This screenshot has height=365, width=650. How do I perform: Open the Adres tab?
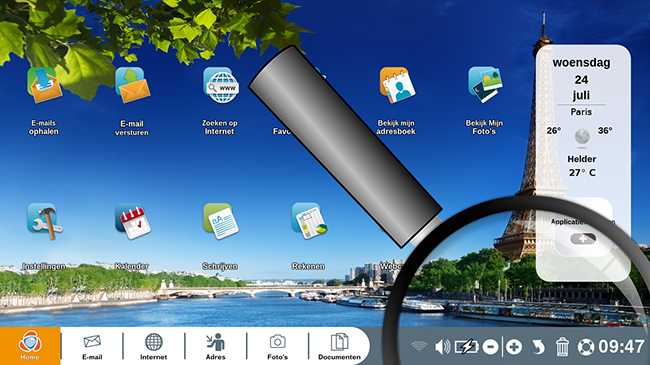coord(216,347)
